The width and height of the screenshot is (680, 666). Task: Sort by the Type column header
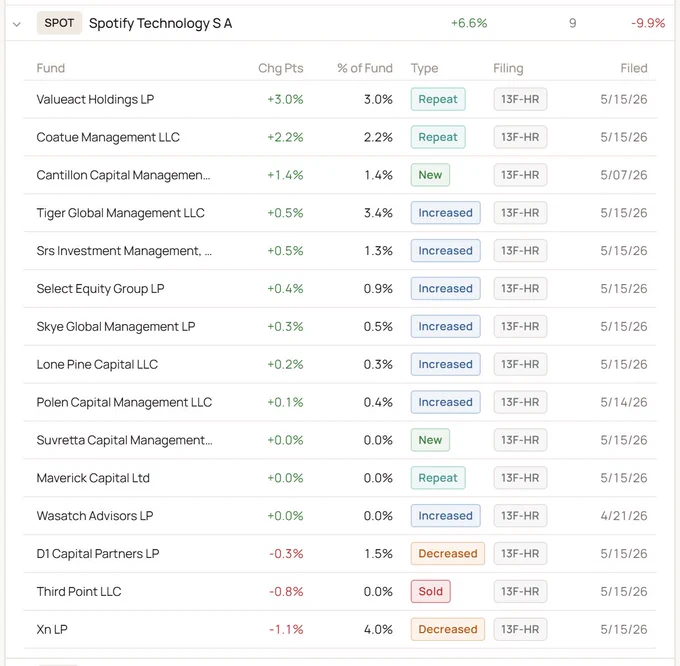[425, 68]
